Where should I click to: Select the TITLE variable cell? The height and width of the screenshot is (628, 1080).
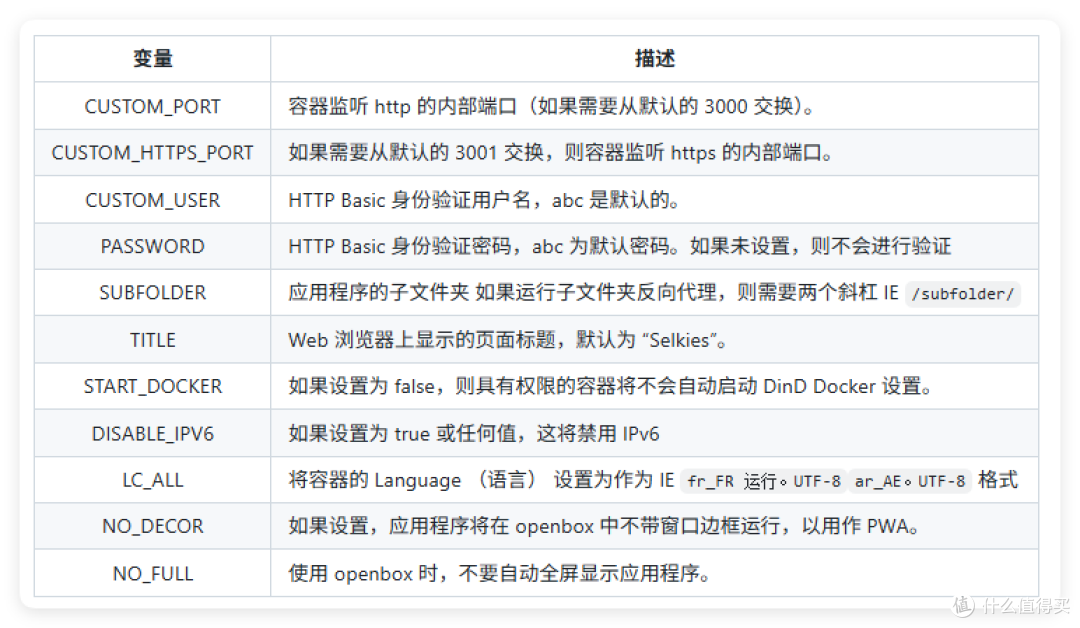click(152, 339)
